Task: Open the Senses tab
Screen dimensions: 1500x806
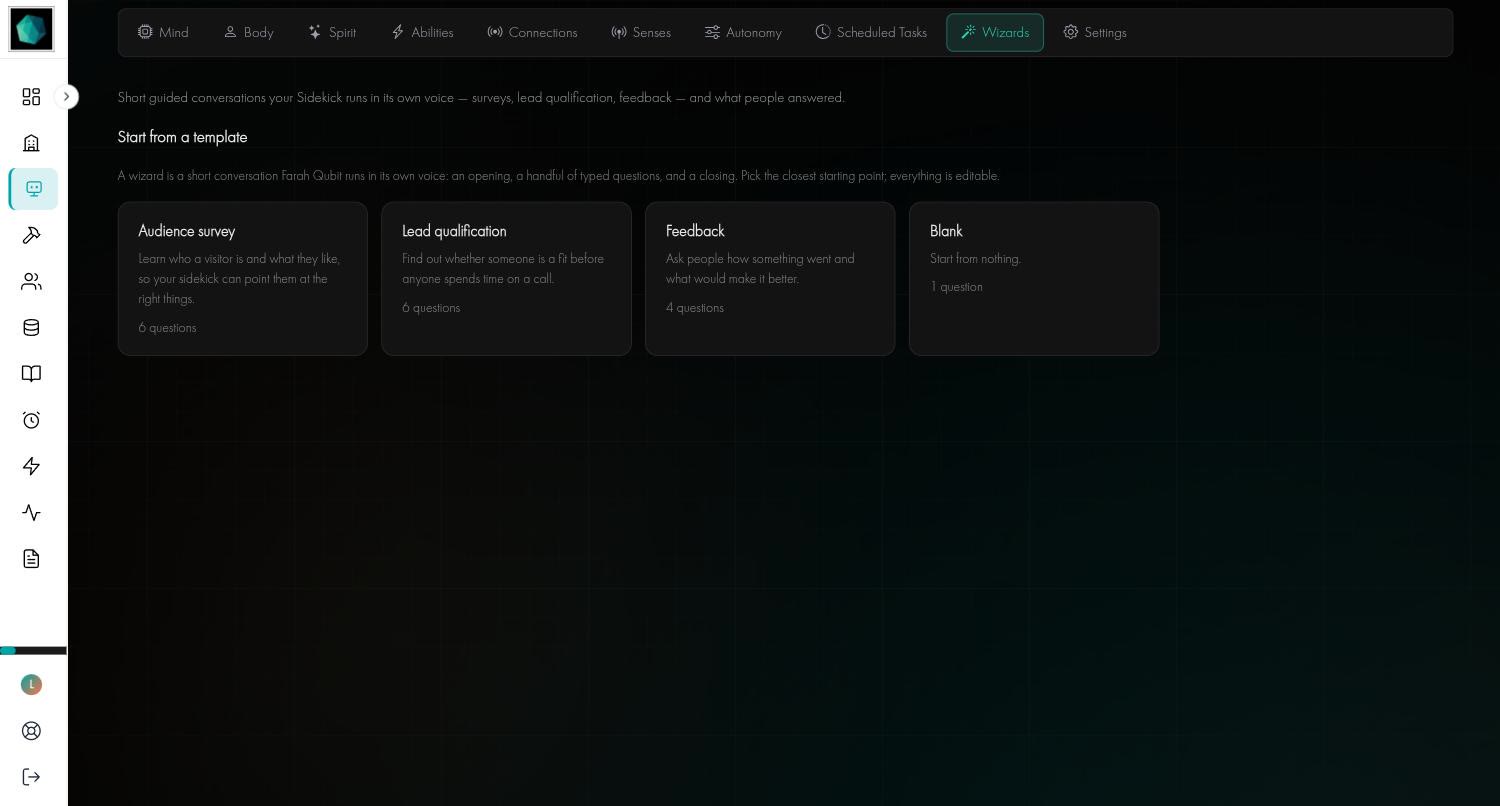Action: tap(641, 33)
